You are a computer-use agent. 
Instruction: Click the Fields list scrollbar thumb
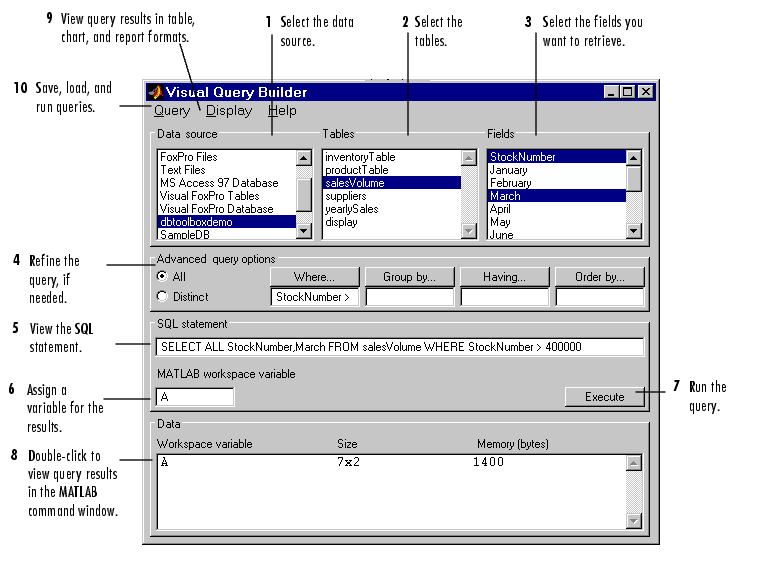click(634, 179)
